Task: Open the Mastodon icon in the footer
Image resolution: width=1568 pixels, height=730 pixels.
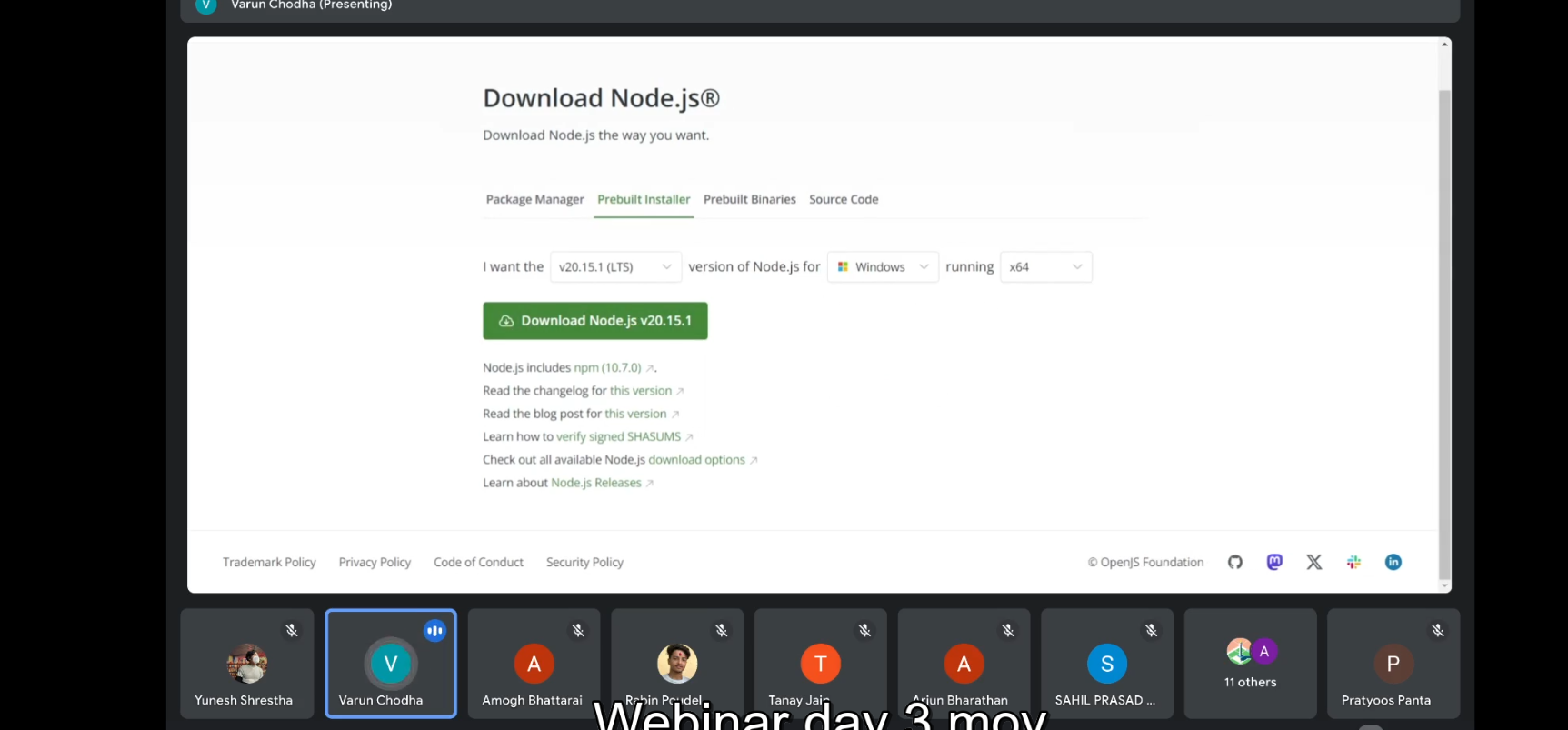Action: click(x=1274, y=562)
